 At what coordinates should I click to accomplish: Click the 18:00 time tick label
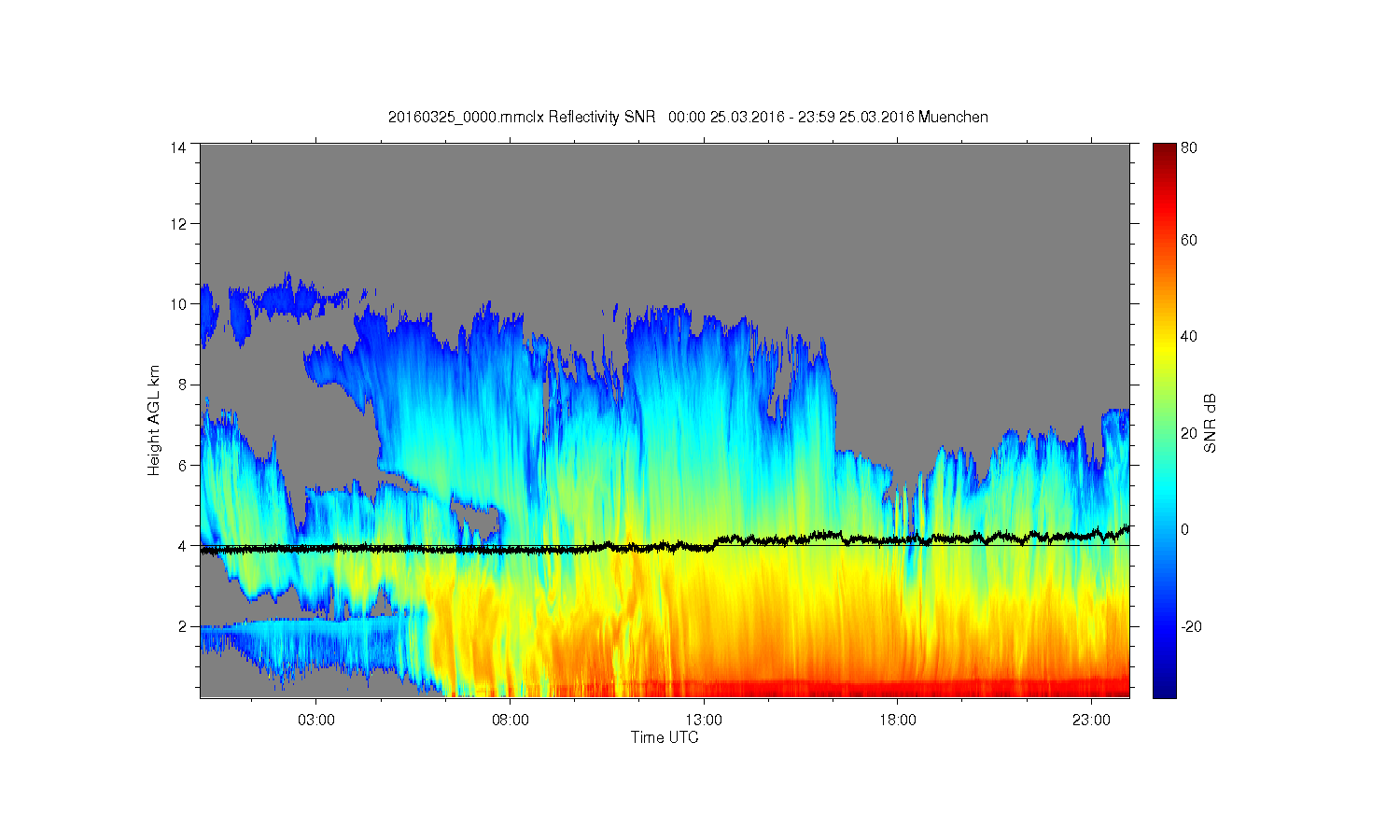(x=898, y=721)
